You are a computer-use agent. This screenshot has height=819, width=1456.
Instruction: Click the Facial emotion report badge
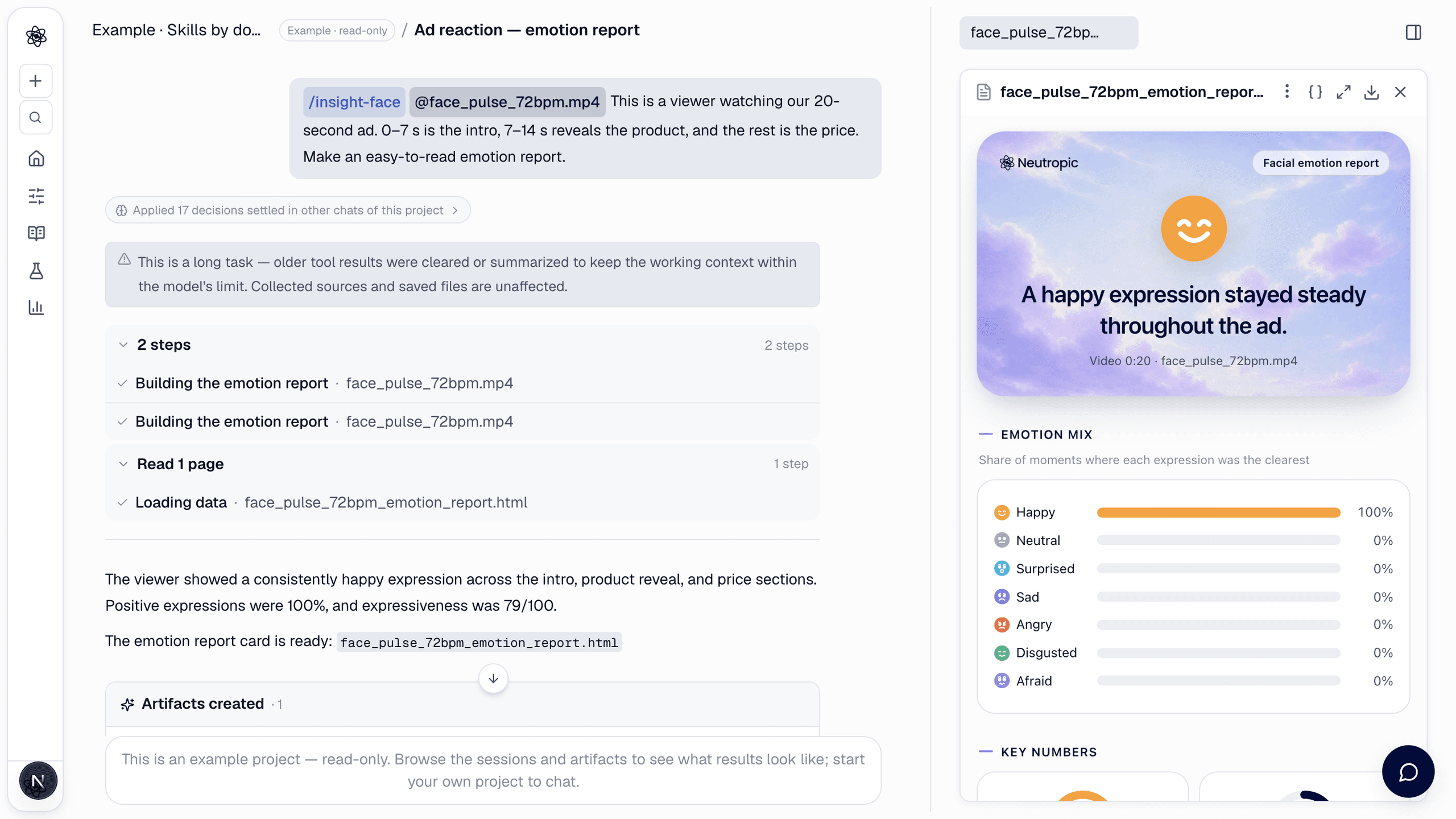coord(1321,163)
